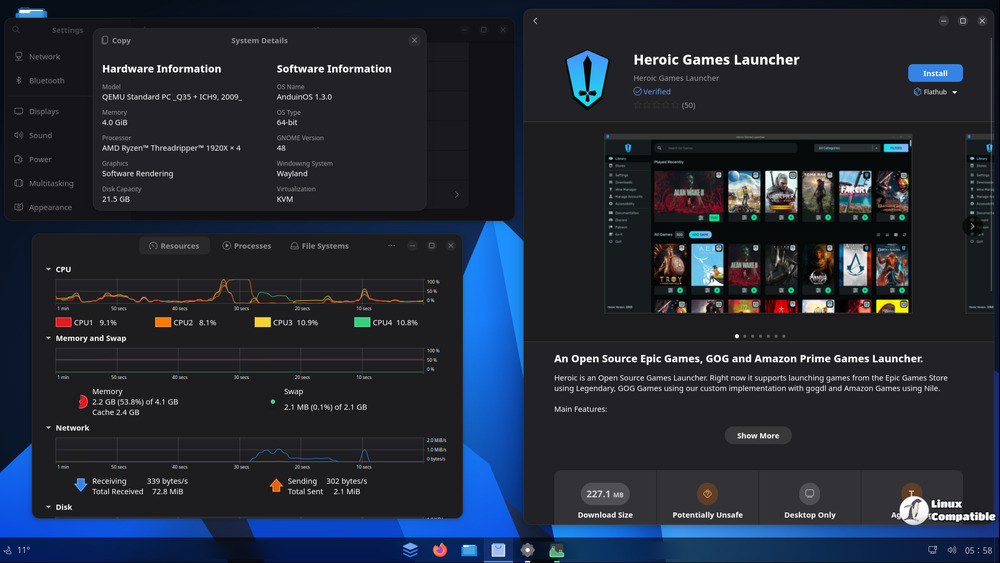Click the weather temperature indicator
1000x563 pixels.
[18, 550]
